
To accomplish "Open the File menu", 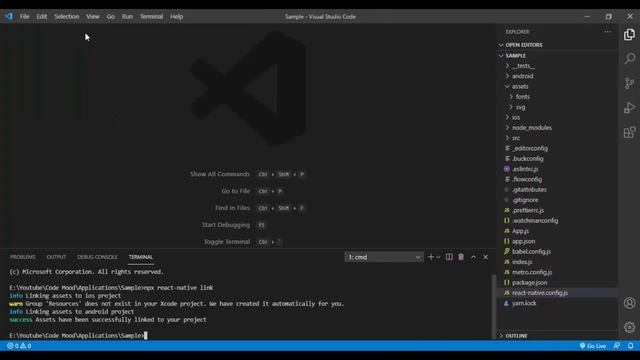I will (x=24, y=16).
